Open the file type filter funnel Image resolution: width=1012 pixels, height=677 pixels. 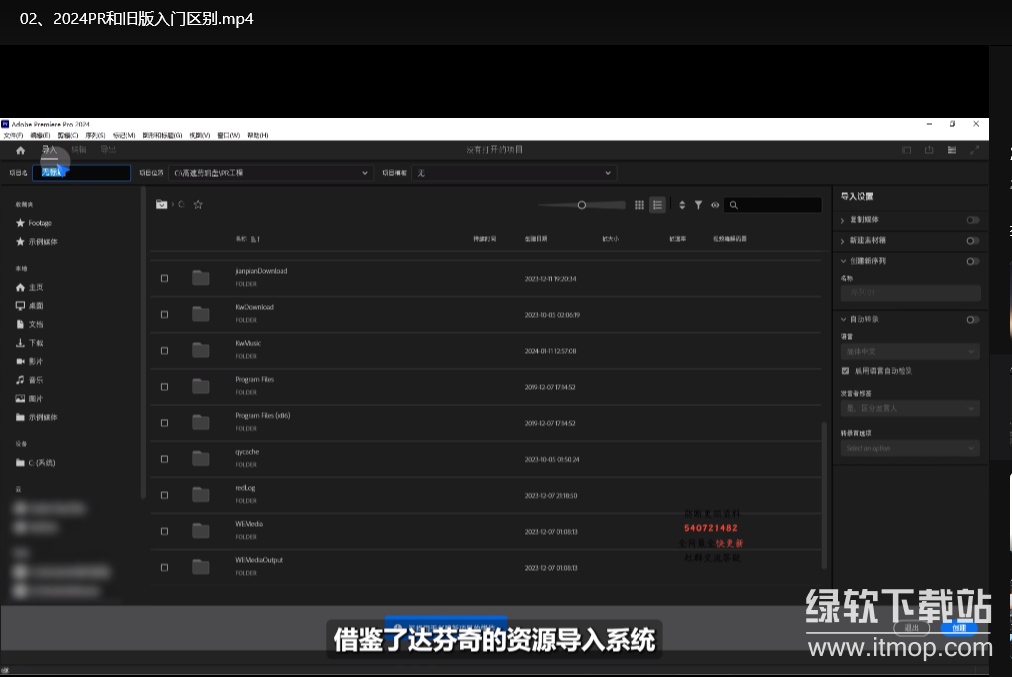tap(698, 205)
